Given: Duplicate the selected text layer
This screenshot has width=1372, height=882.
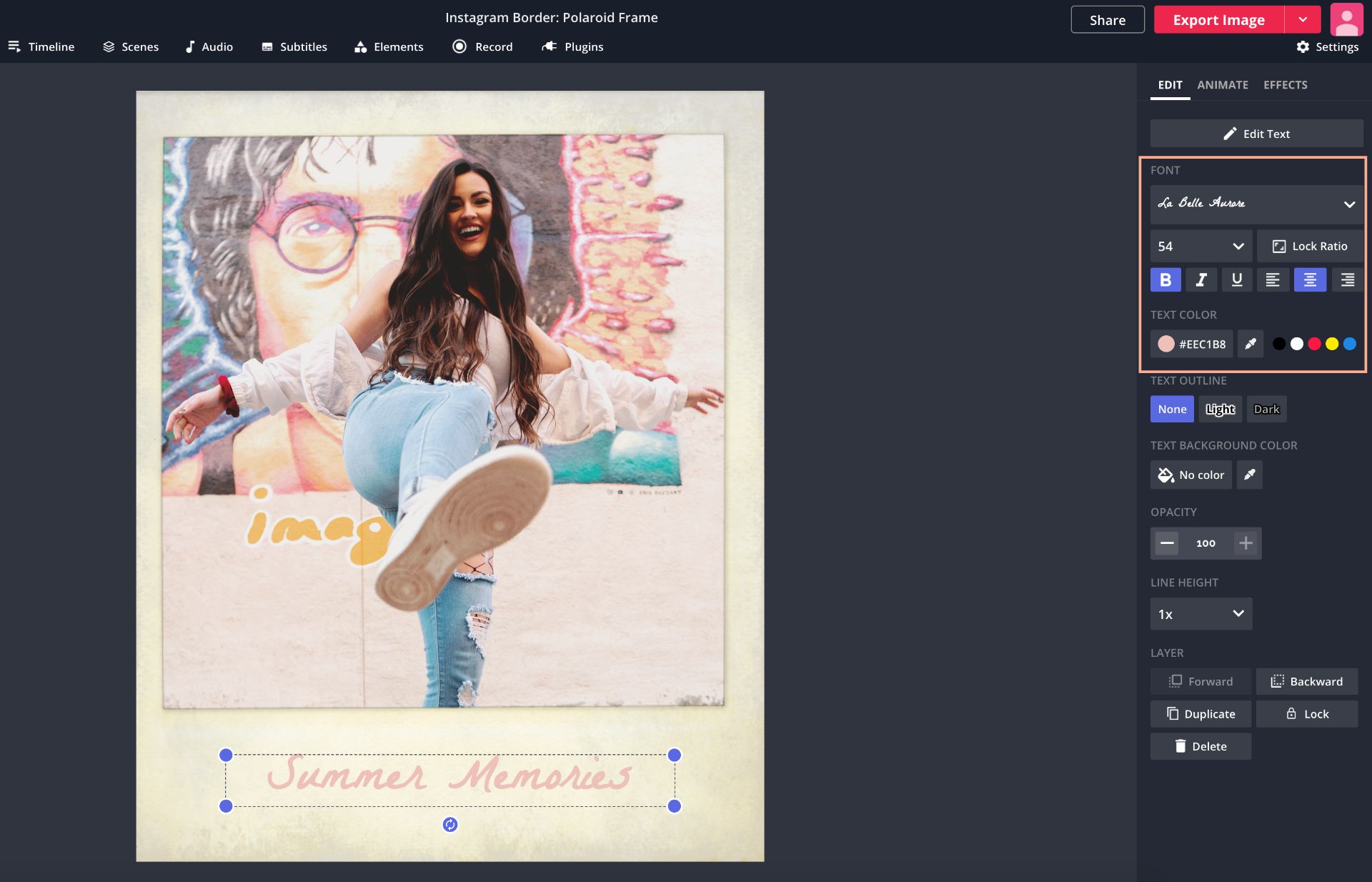Looking at the screenshot, I should tap(1200, 714).
